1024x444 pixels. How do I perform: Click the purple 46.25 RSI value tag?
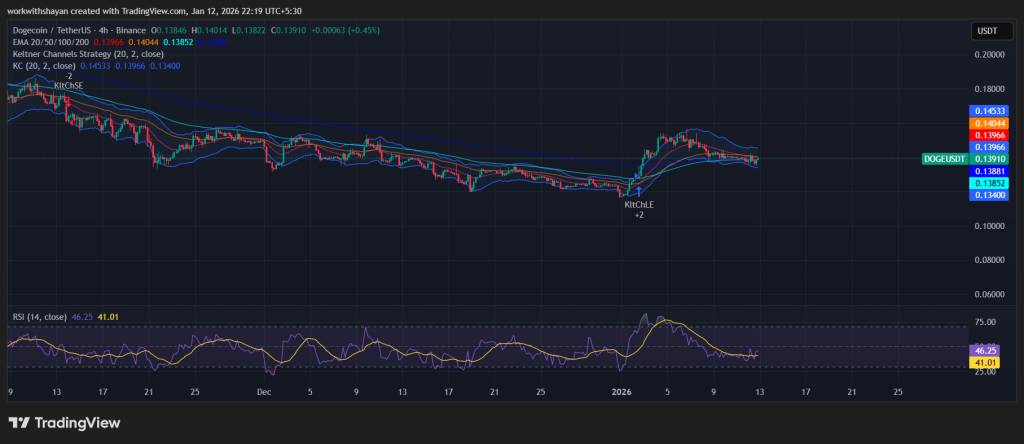986,350
